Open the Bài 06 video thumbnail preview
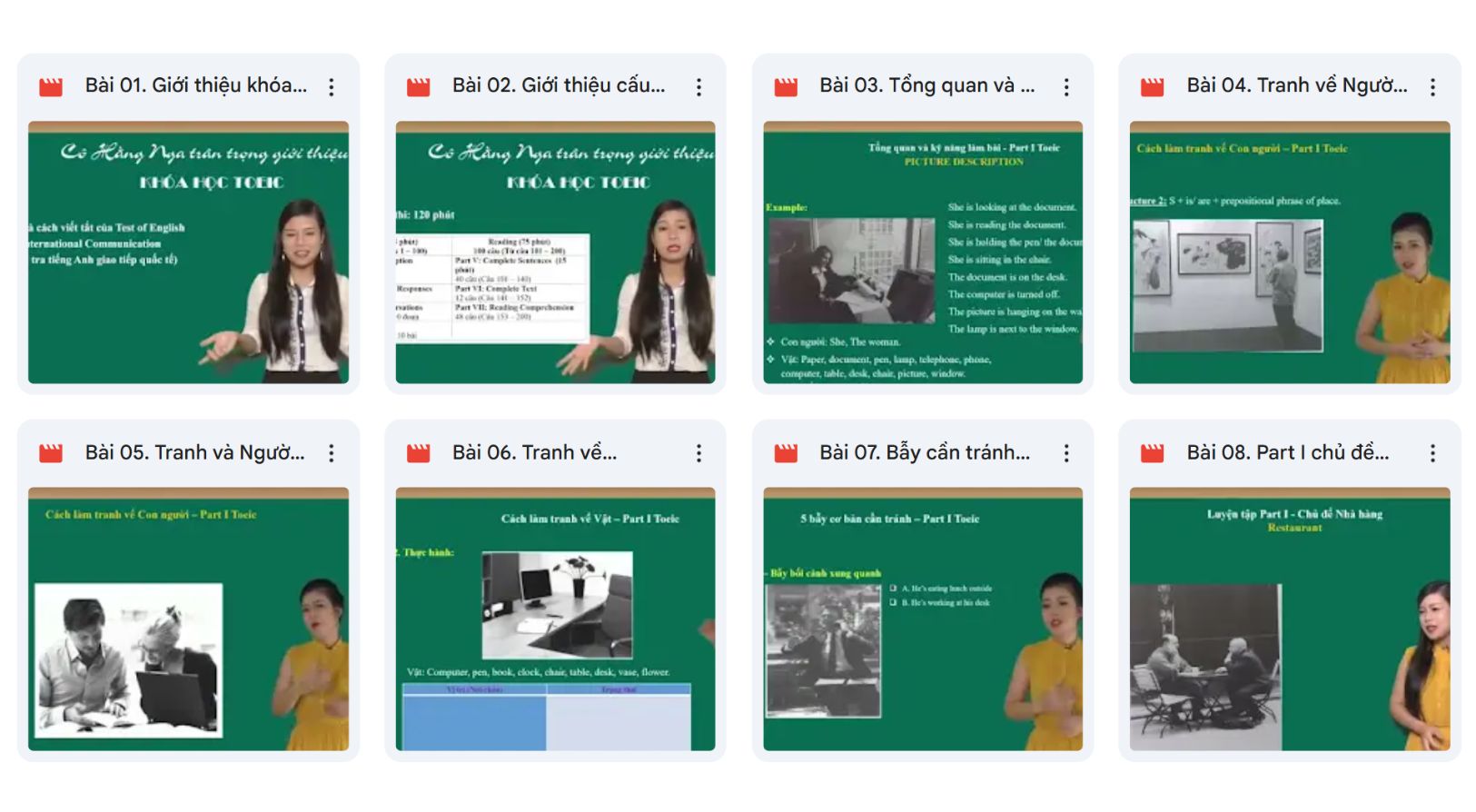 click(x=555, y=619)
